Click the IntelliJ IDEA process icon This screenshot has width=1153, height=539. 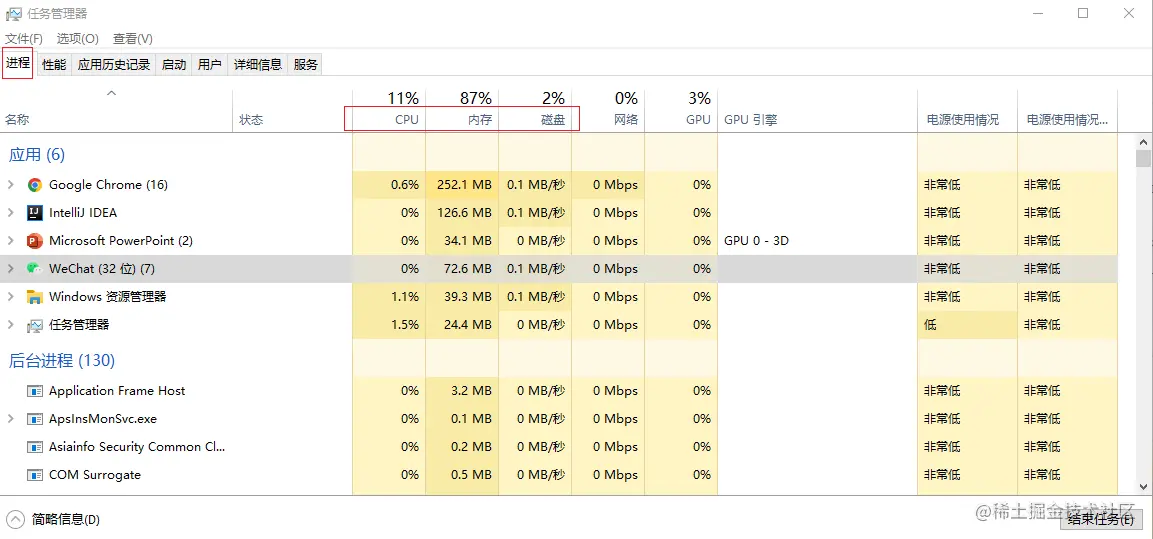[x=35, y=213]
